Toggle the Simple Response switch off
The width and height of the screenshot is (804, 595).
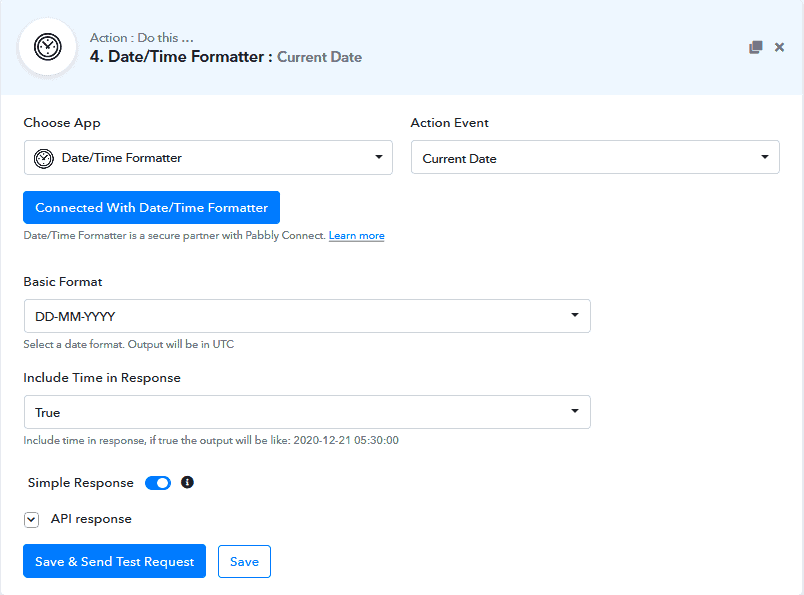[157, 483]
